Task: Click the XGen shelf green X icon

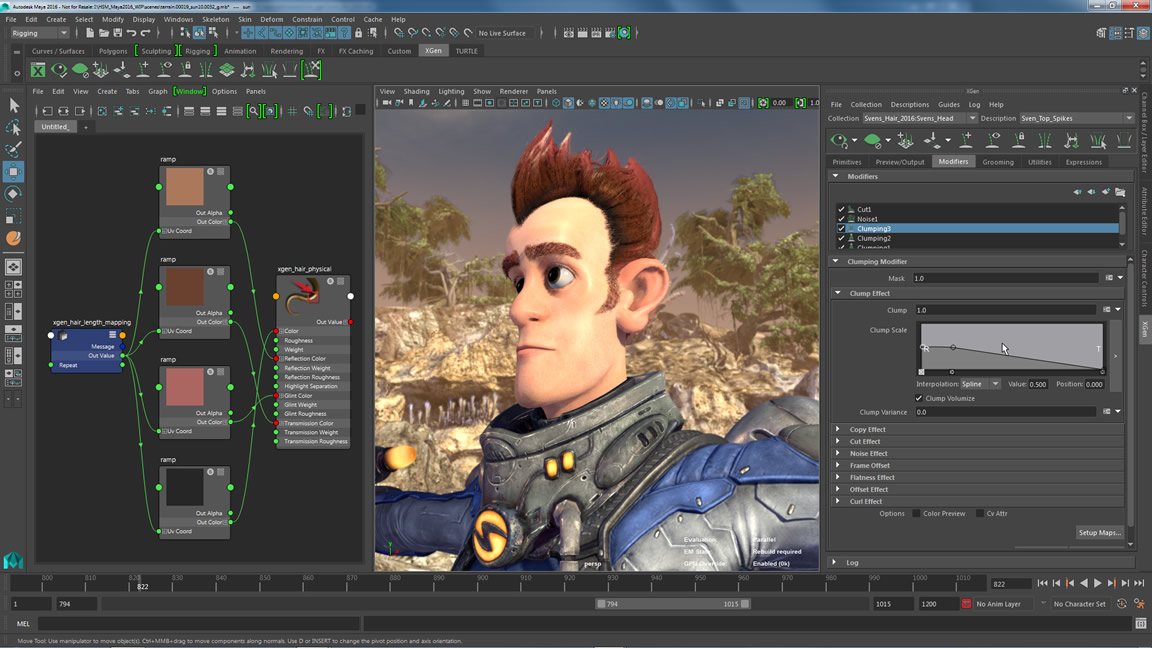Action: coord(37,71)
